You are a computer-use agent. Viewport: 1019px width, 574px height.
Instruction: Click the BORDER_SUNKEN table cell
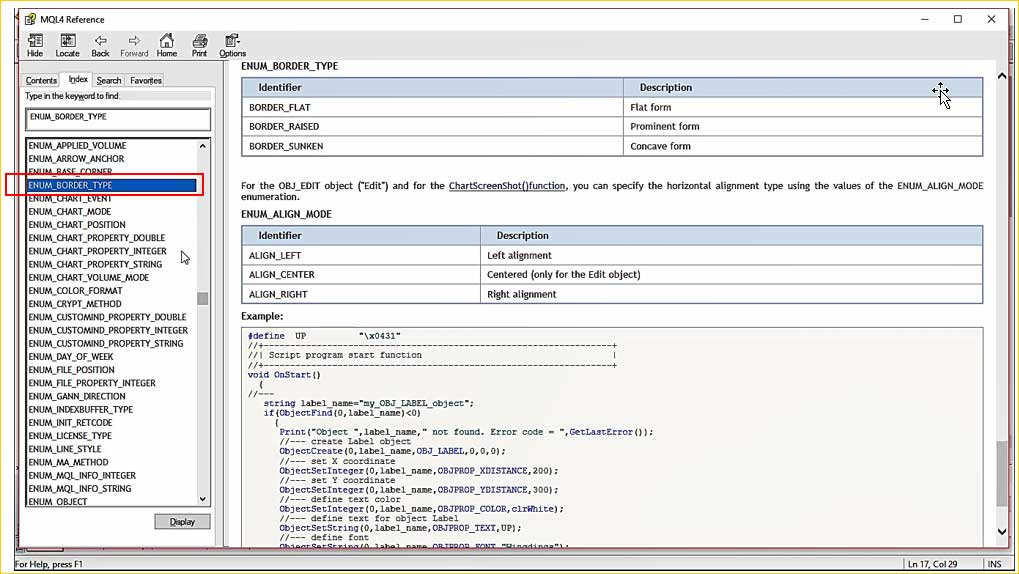point(432,146)
